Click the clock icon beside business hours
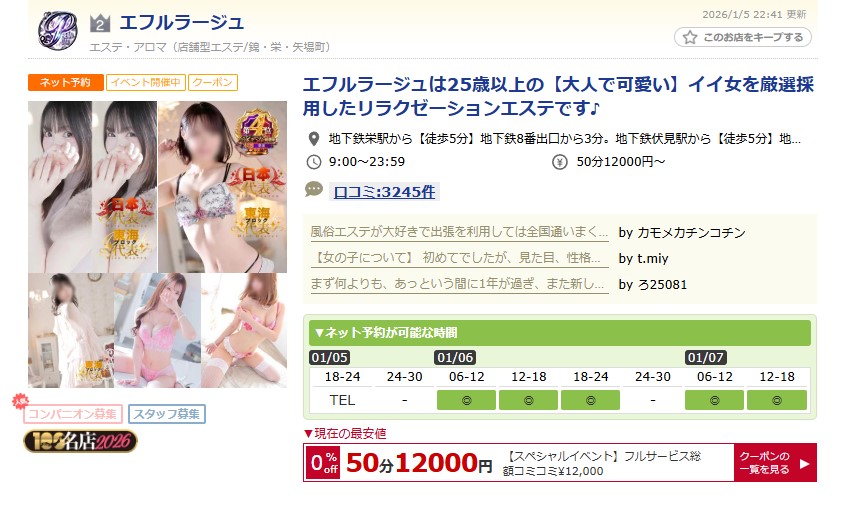 tap(313, 161)
